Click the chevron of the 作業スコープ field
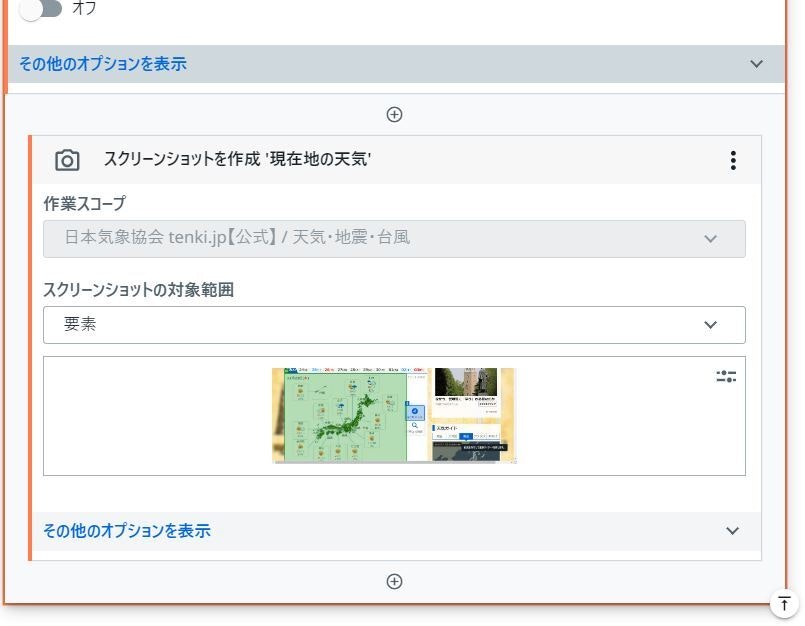 click(x=711, y=238)
